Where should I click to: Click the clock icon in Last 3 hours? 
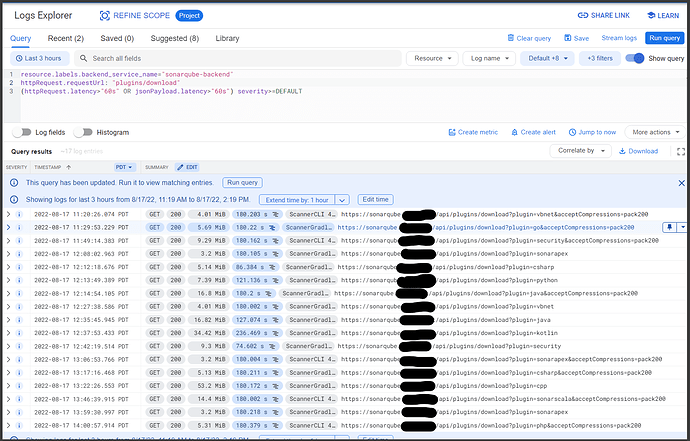(19, 58)
